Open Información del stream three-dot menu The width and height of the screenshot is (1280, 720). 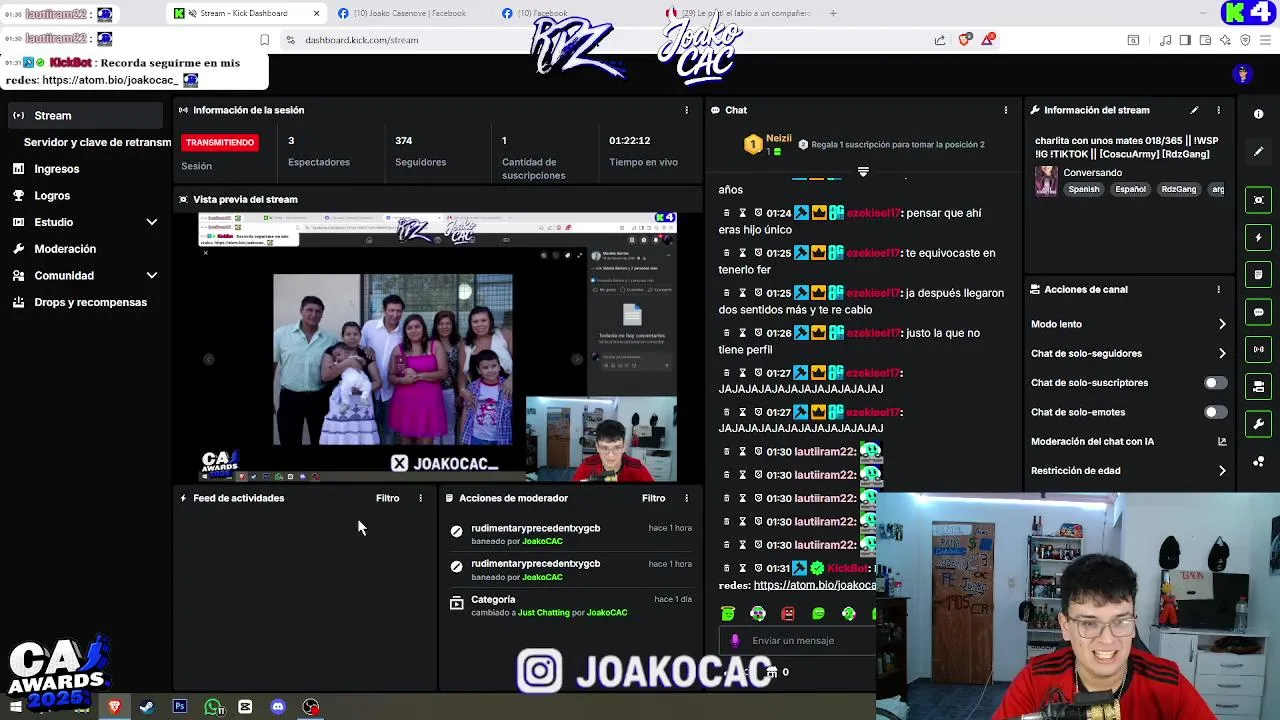pyautogui.click(x=1218, y=110)
